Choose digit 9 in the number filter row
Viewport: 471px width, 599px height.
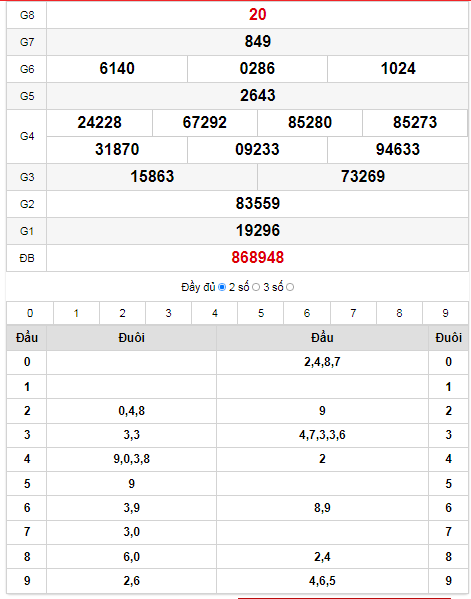click(x=445, y=313)
